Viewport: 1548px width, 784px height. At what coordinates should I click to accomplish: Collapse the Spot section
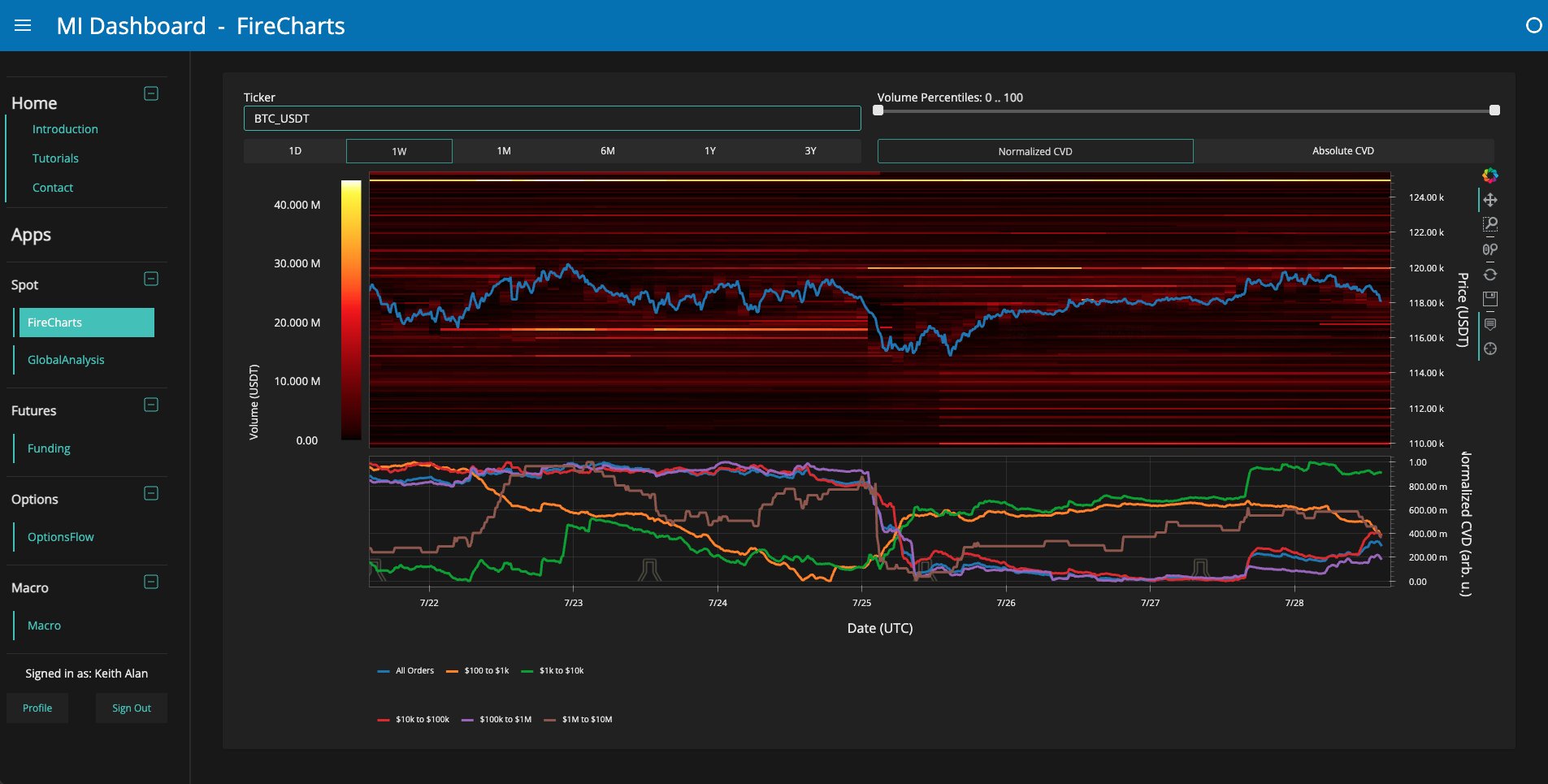pos(151,279)
